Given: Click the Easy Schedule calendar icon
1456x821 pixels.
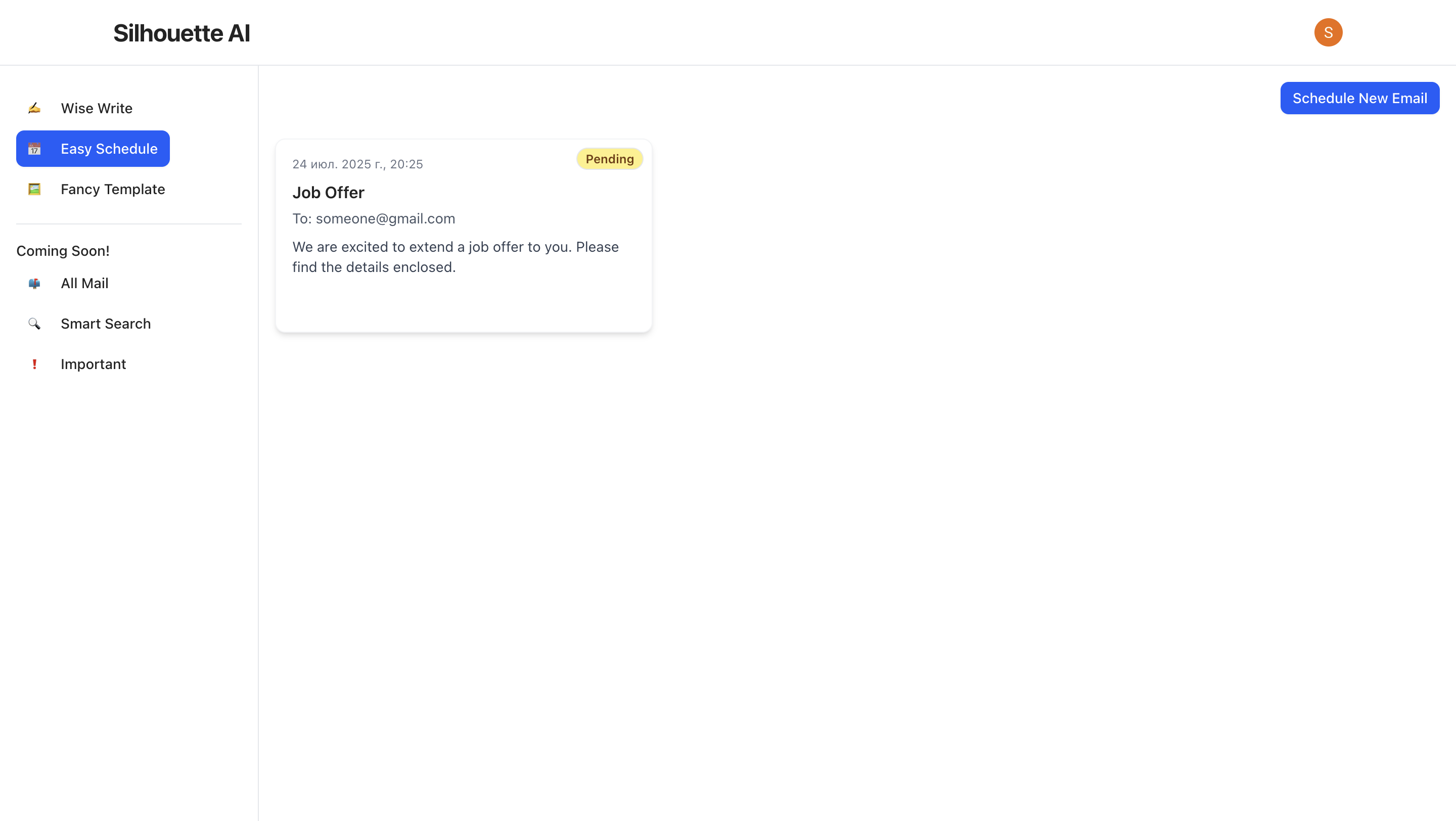Looking at the screenshot, I should coord(34,149).
